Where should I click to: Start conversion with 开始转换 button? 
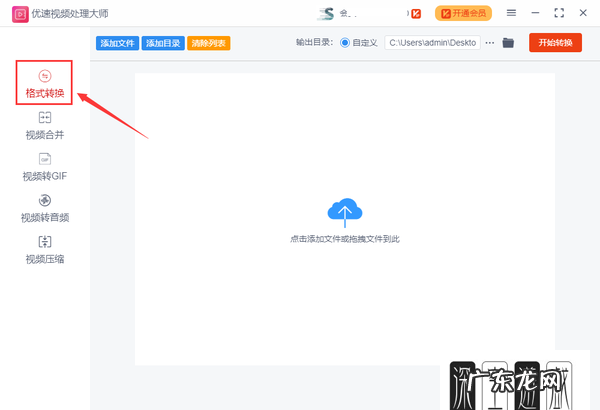[x=555, y=42]
